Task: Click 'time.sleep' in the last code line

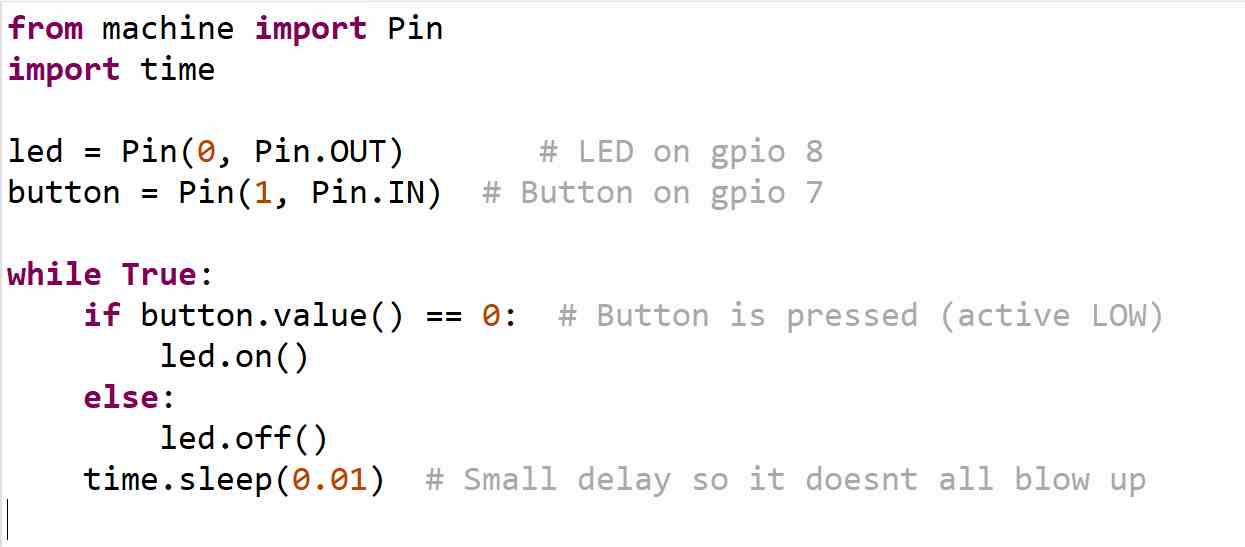Action: (177, 479)
